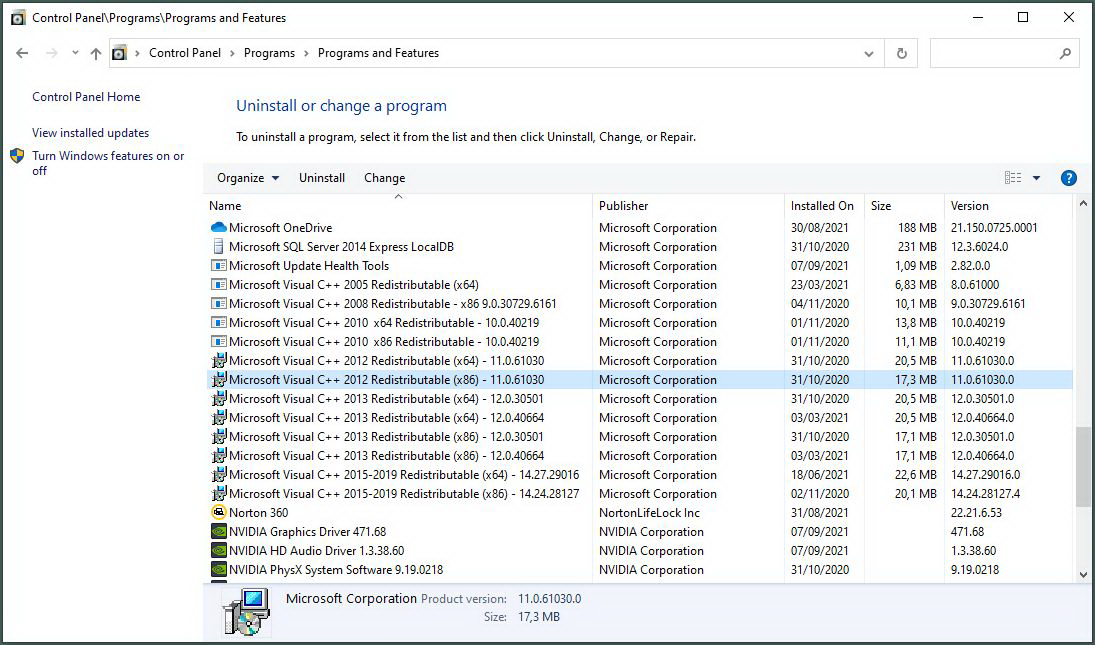The width and height of the screenshot is (1095, 645).
Task: Navigate back using the back arrow icon
Action: tap(22, 52)
